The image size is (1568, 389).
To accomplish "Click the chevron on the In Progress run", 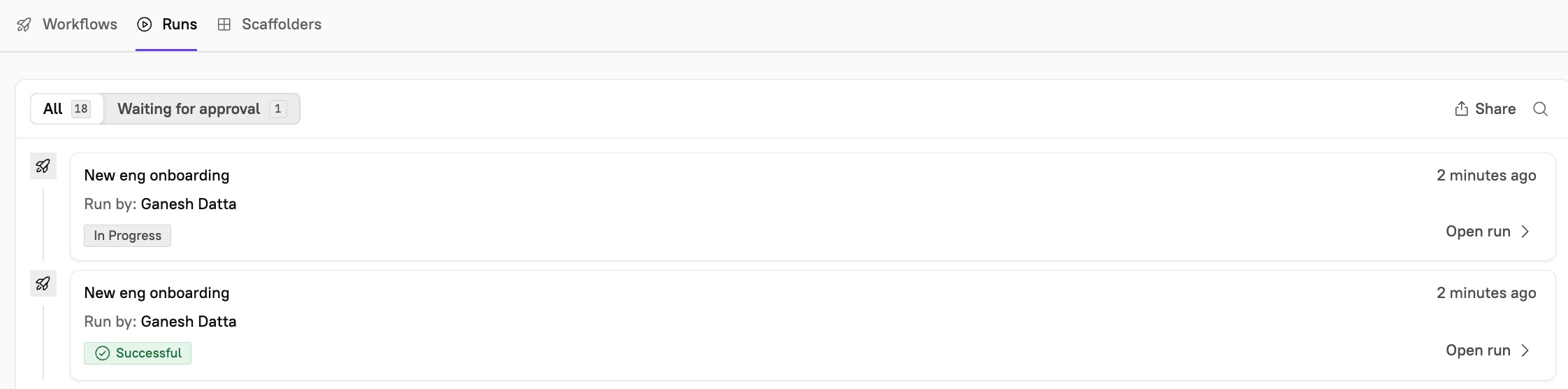I will [x=1525, y=232].
